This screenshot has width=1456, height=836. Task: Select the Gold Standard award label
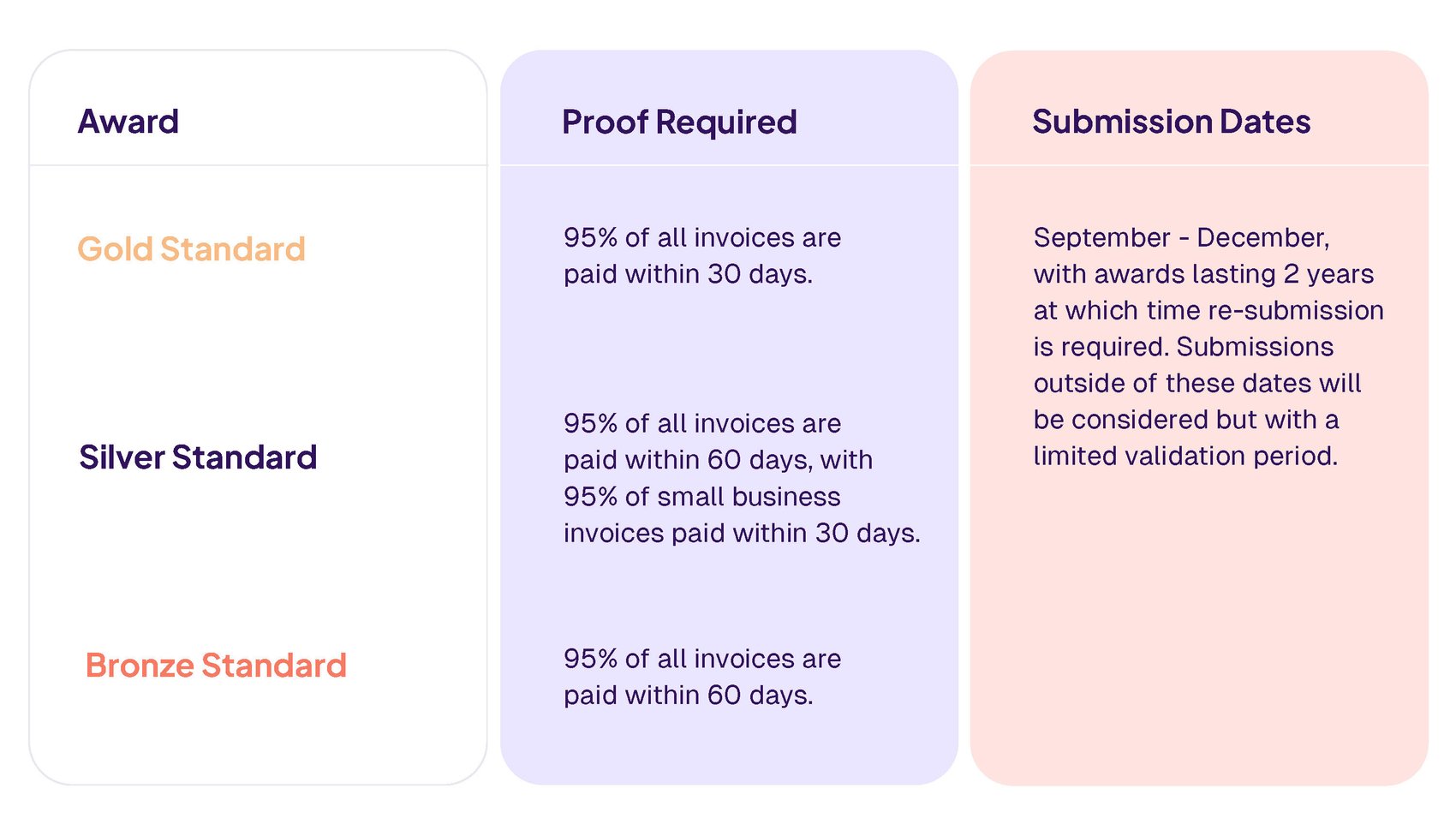191,249
